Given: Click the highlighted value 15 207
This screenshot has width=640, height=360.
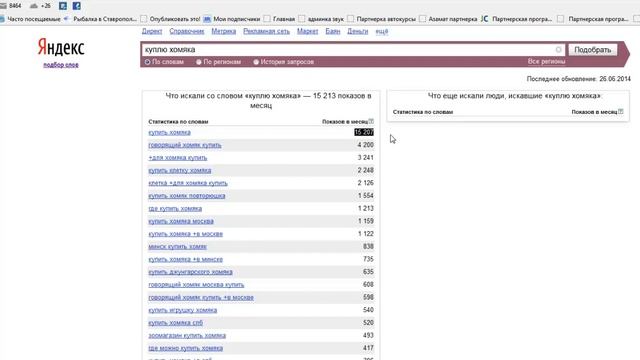Looking at the screenshot, I should pyautogui.click(x=364, y=132).
